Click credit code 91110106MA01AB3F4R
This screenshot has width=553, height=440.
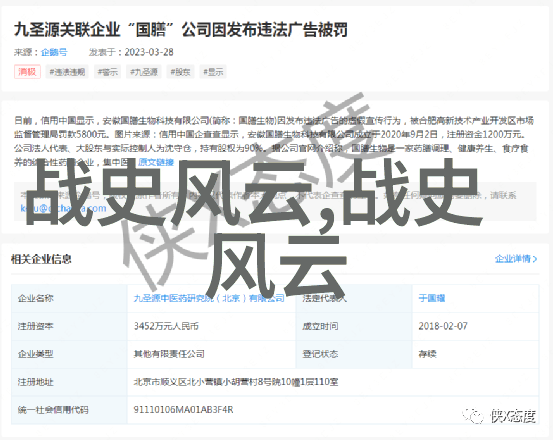pos(183,410)
